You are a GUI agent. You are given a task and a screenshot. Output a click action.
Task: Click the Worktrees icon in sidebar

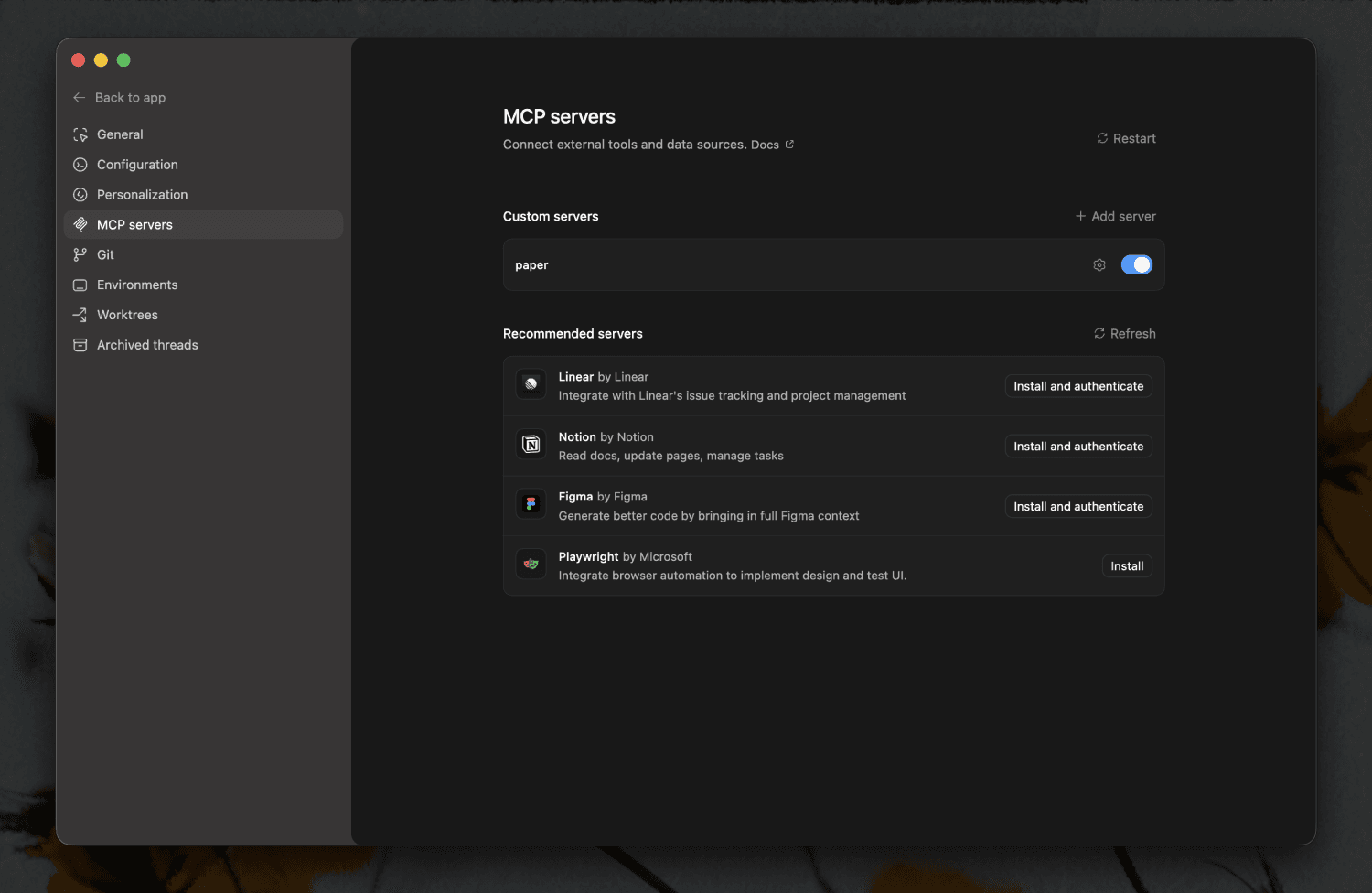(80, 315)
